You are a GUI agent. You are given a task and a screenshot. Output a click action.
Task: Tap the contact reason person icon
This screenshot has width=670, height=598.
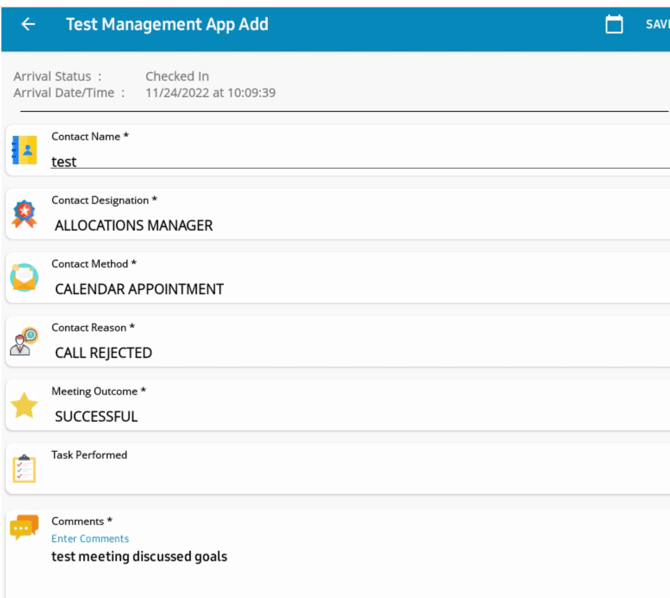coord(24,341)
